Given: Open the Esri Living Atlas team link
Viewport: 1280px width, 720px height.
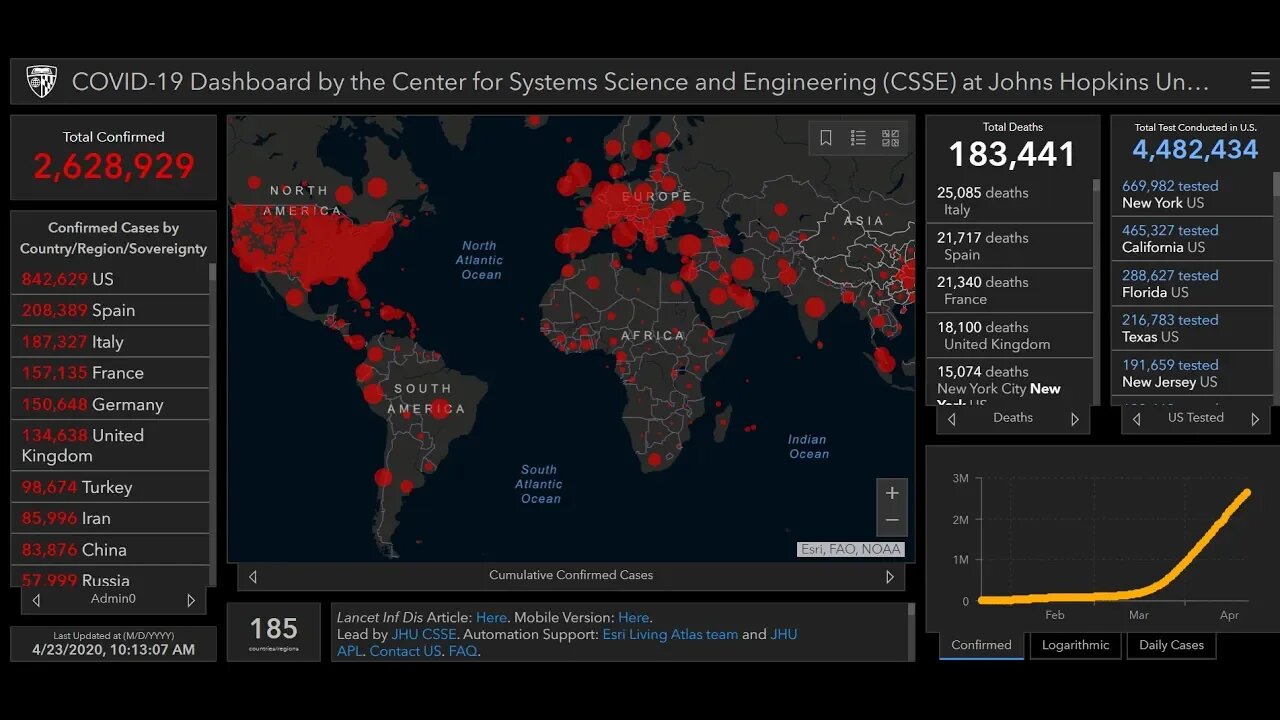Looking at the screenshot, I should (670, 634).
